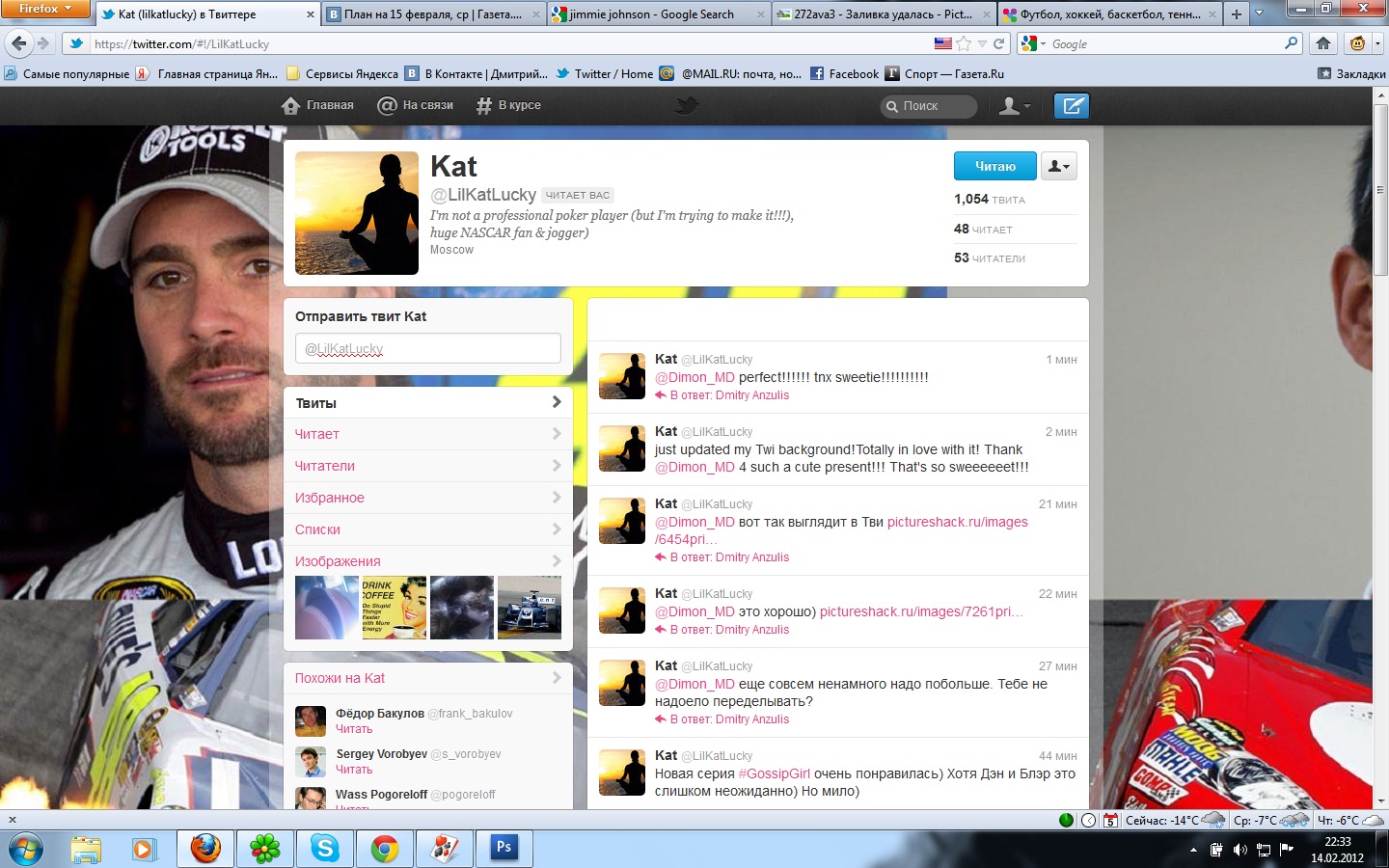Follow Фёдор Бакулов via Читать link

pos(354,729)
